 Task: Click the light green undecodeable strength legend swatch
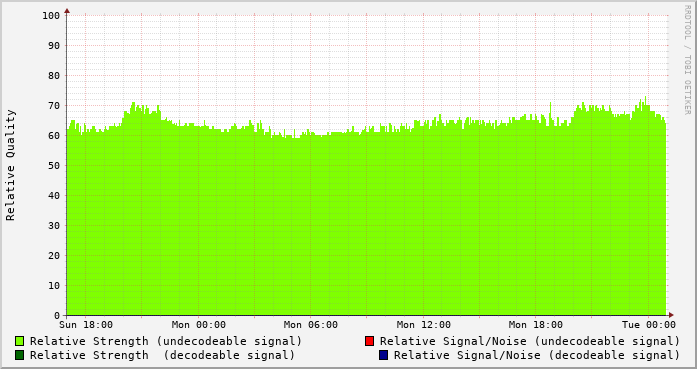(x=20, y=341)
